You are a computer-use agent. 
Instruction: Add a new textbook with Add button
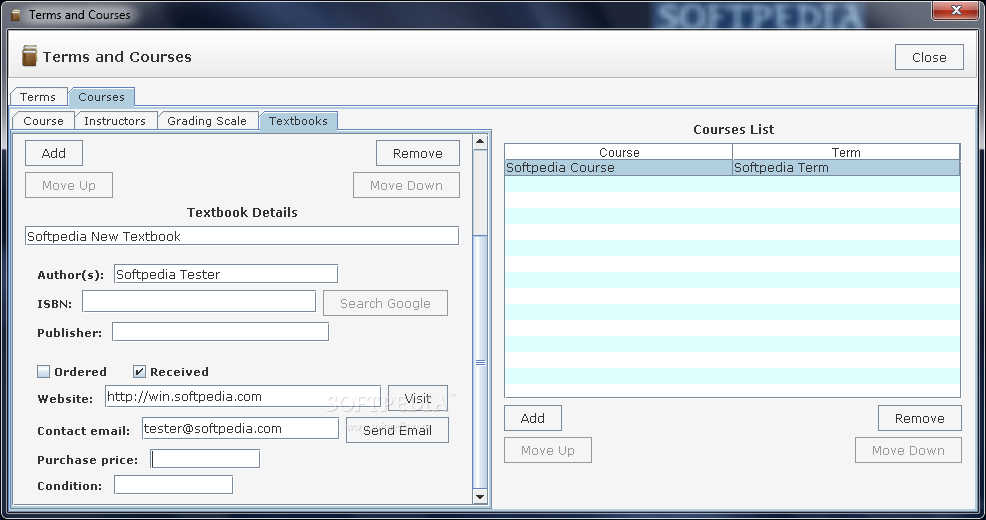[x=53, y=153]
